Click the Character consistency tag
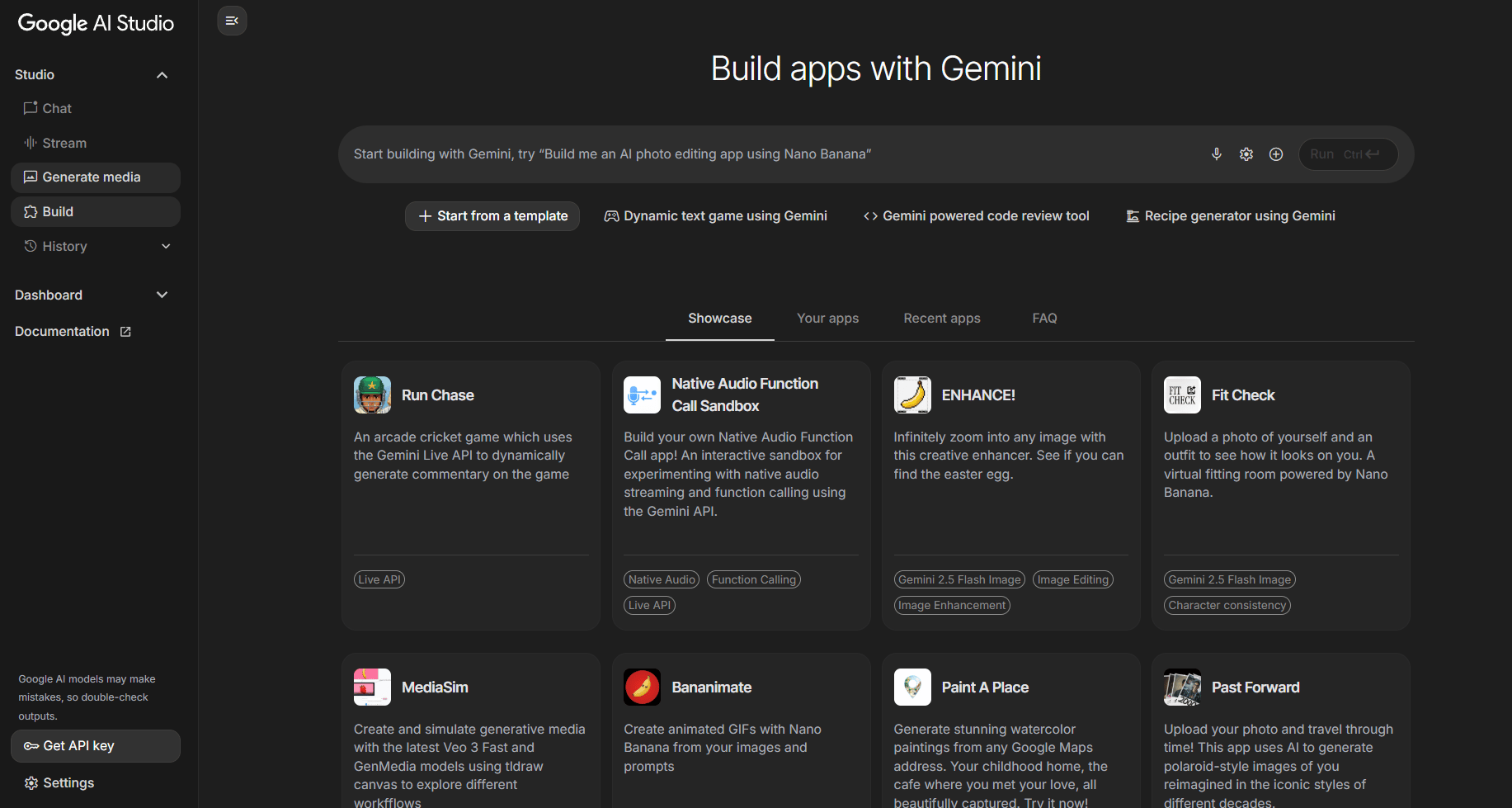Screen dimensions: 1512x808 (x=1227, y=605)
